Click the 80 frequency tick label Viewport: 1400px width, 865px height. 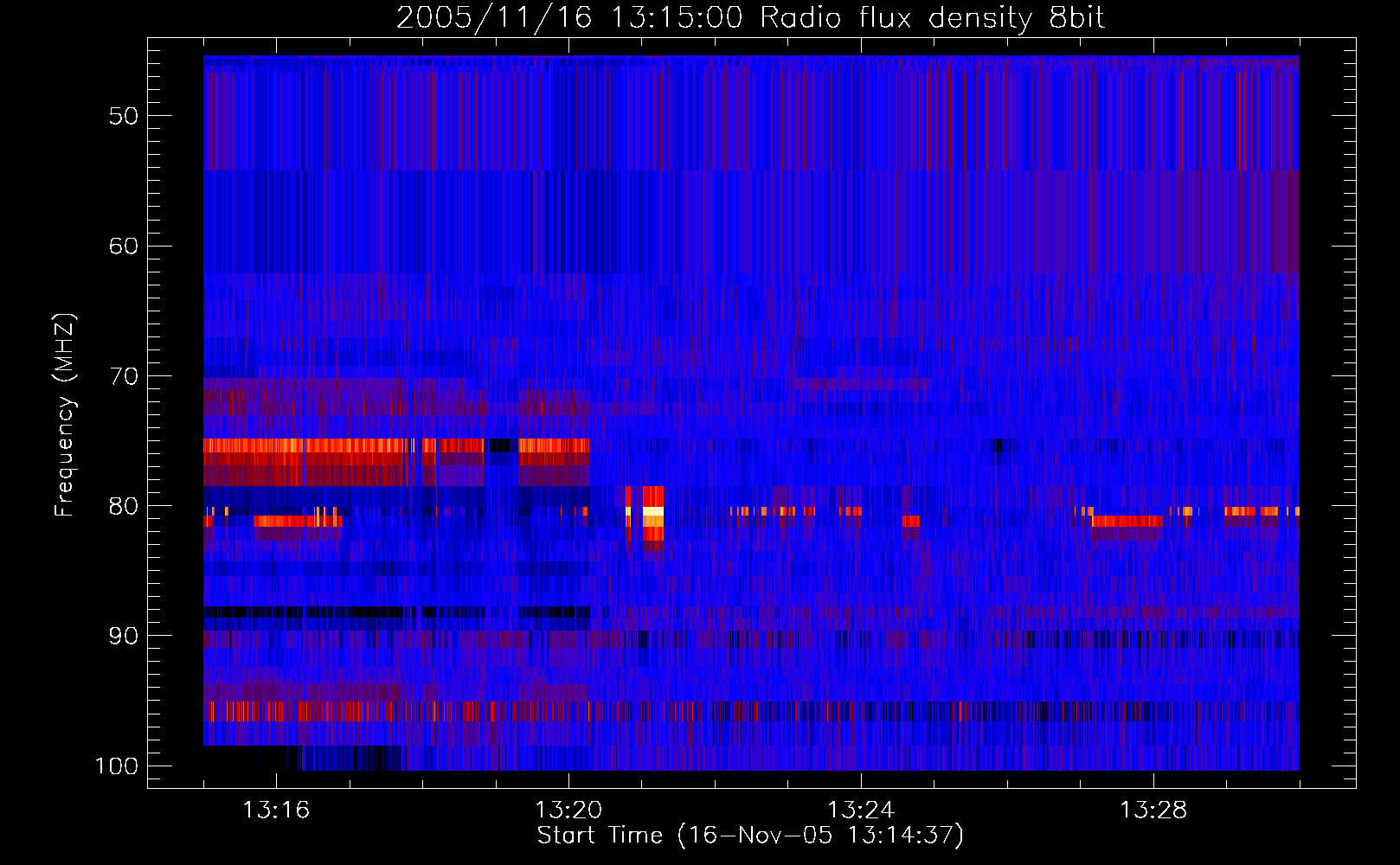(x=123, y=506)
